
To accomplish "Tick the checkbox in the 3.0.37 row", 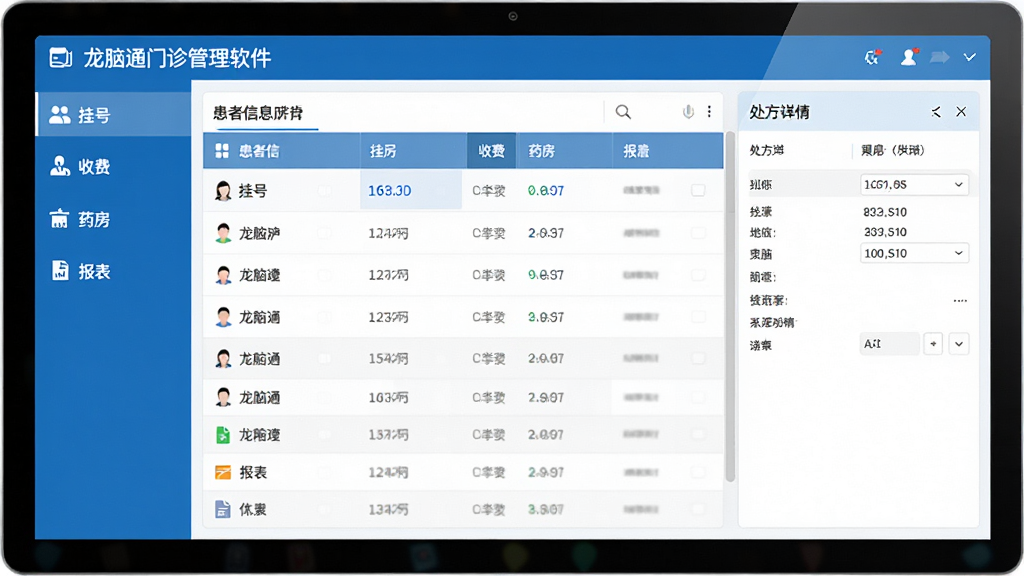I will (698, 317).
